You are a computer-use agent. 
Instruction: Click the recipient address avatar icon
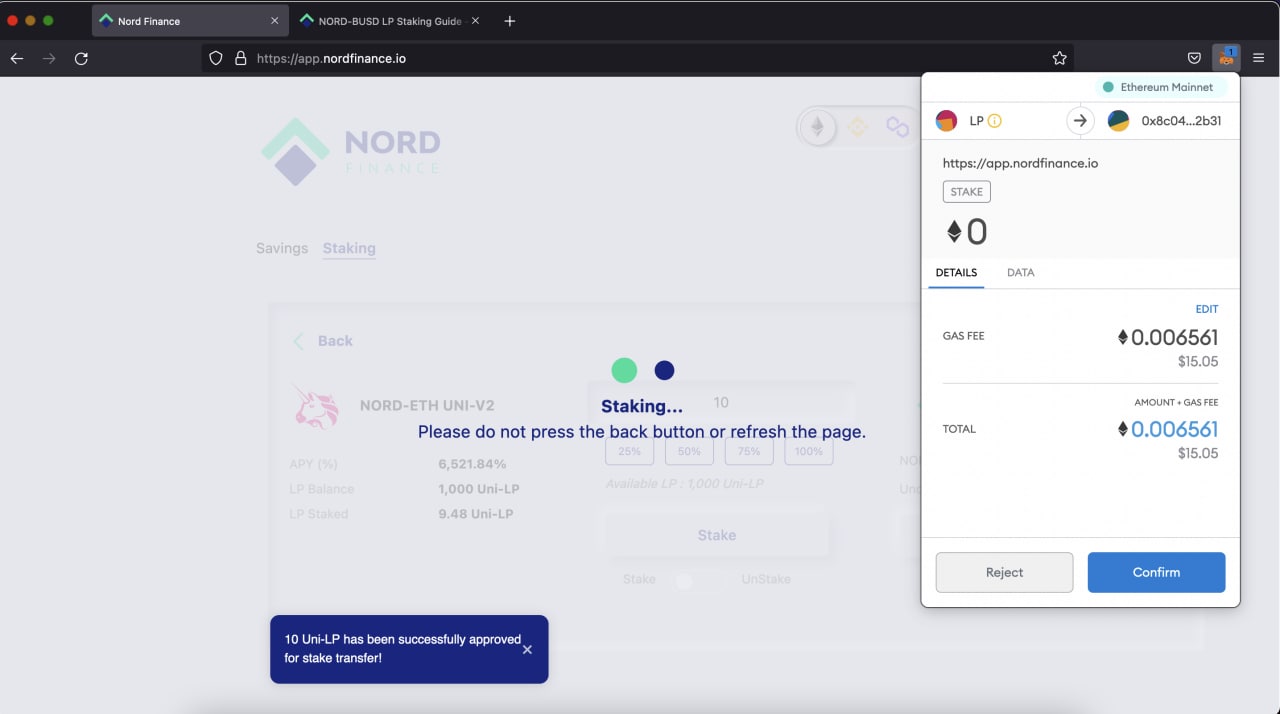[x=1118, y=121]
